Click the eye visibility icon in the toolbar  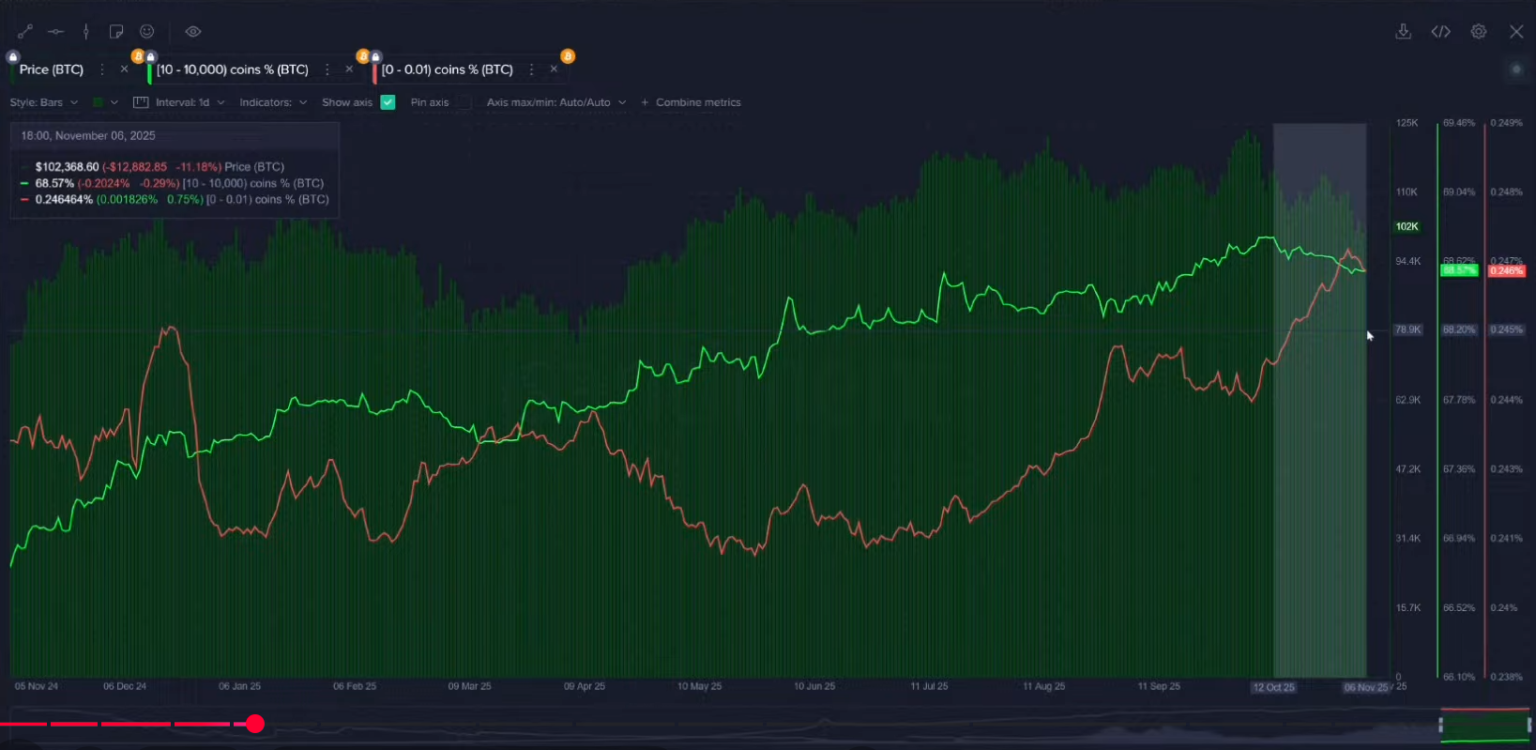(x=192, y=31)
